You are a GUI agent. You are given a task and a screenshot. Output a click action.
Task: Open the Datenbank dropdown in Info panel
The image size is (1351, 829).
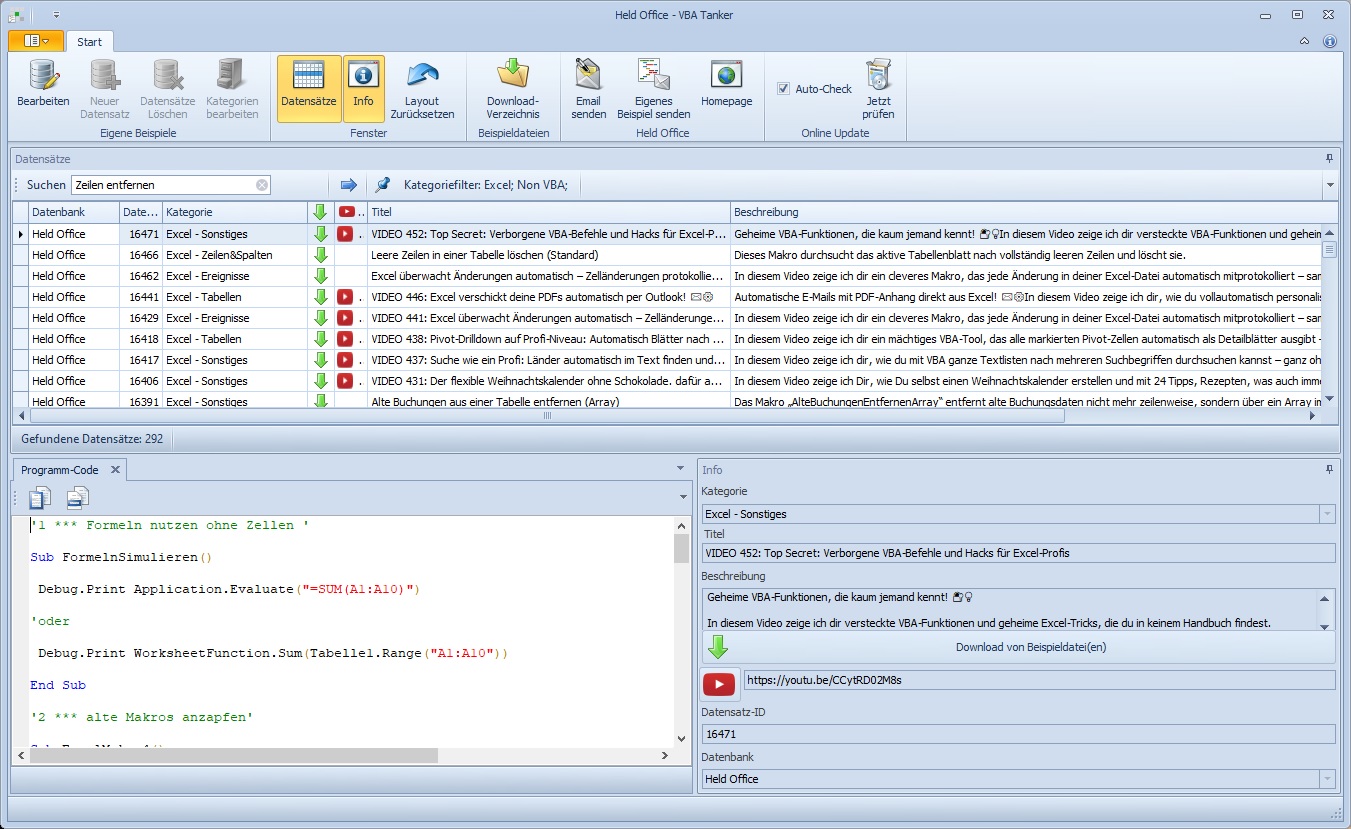point(1327,779)
